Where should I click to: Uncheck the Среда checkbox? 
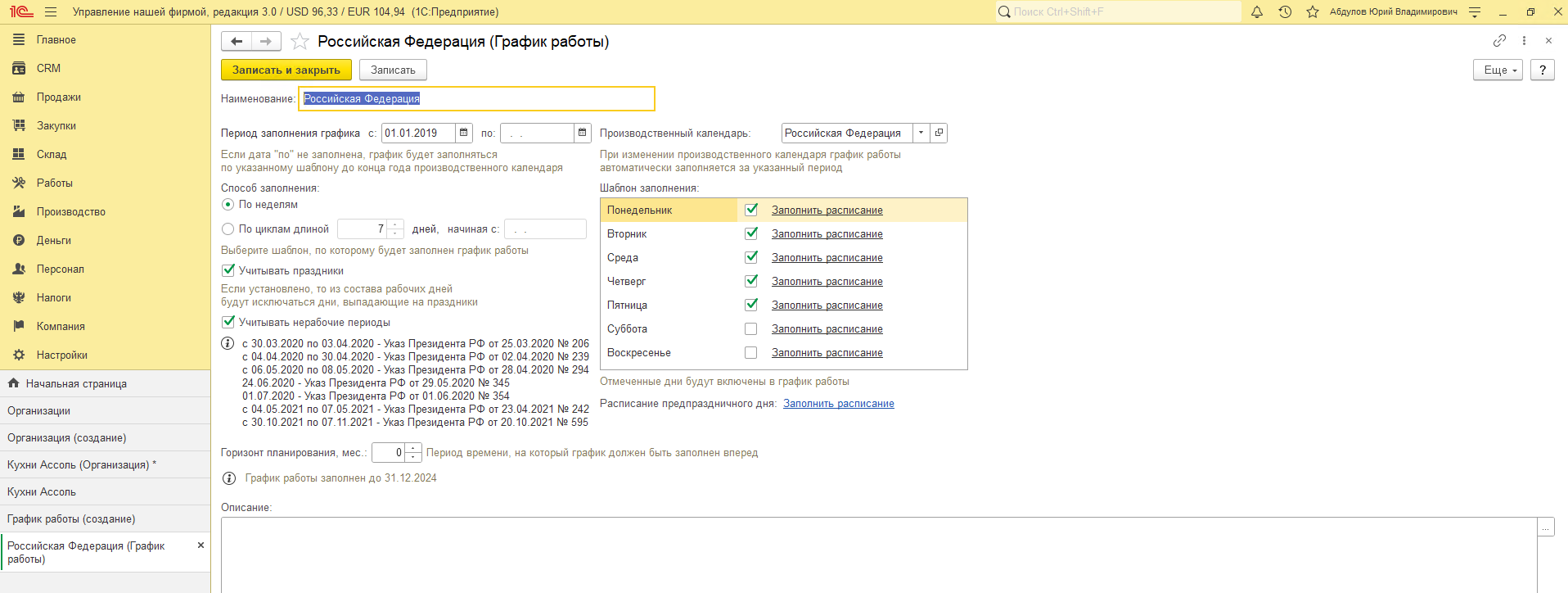(751, 257)
